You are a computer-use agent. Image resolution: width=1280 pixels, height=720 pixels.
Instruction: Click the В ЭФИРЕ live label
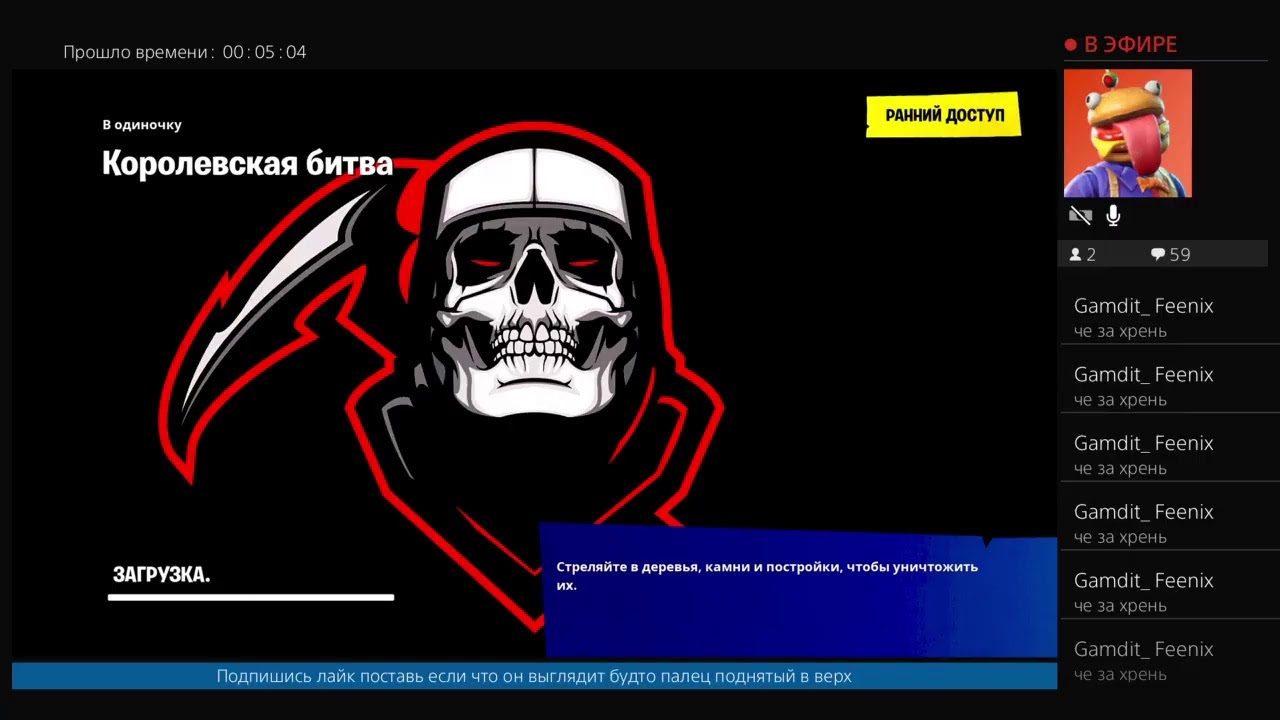pos(1130,45)
